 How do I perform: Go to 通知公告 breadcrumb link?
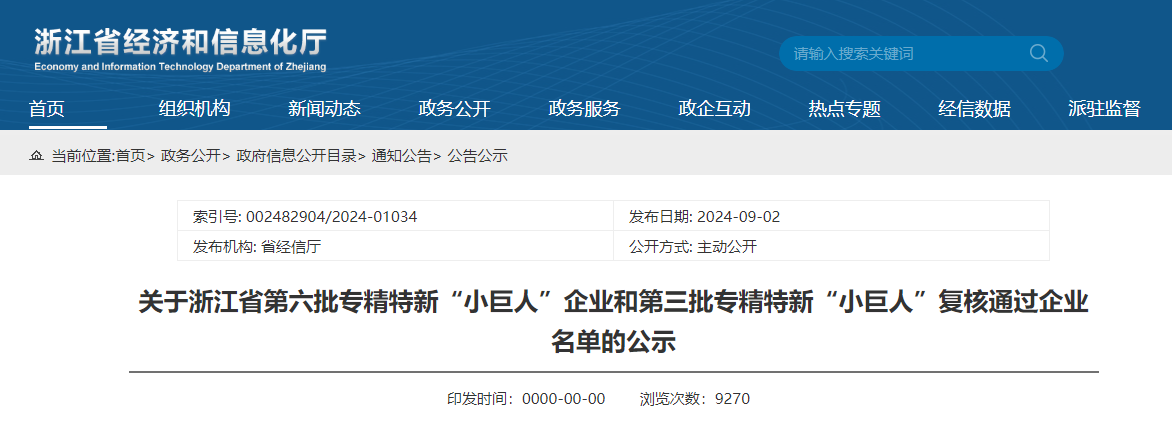(401, 156)
